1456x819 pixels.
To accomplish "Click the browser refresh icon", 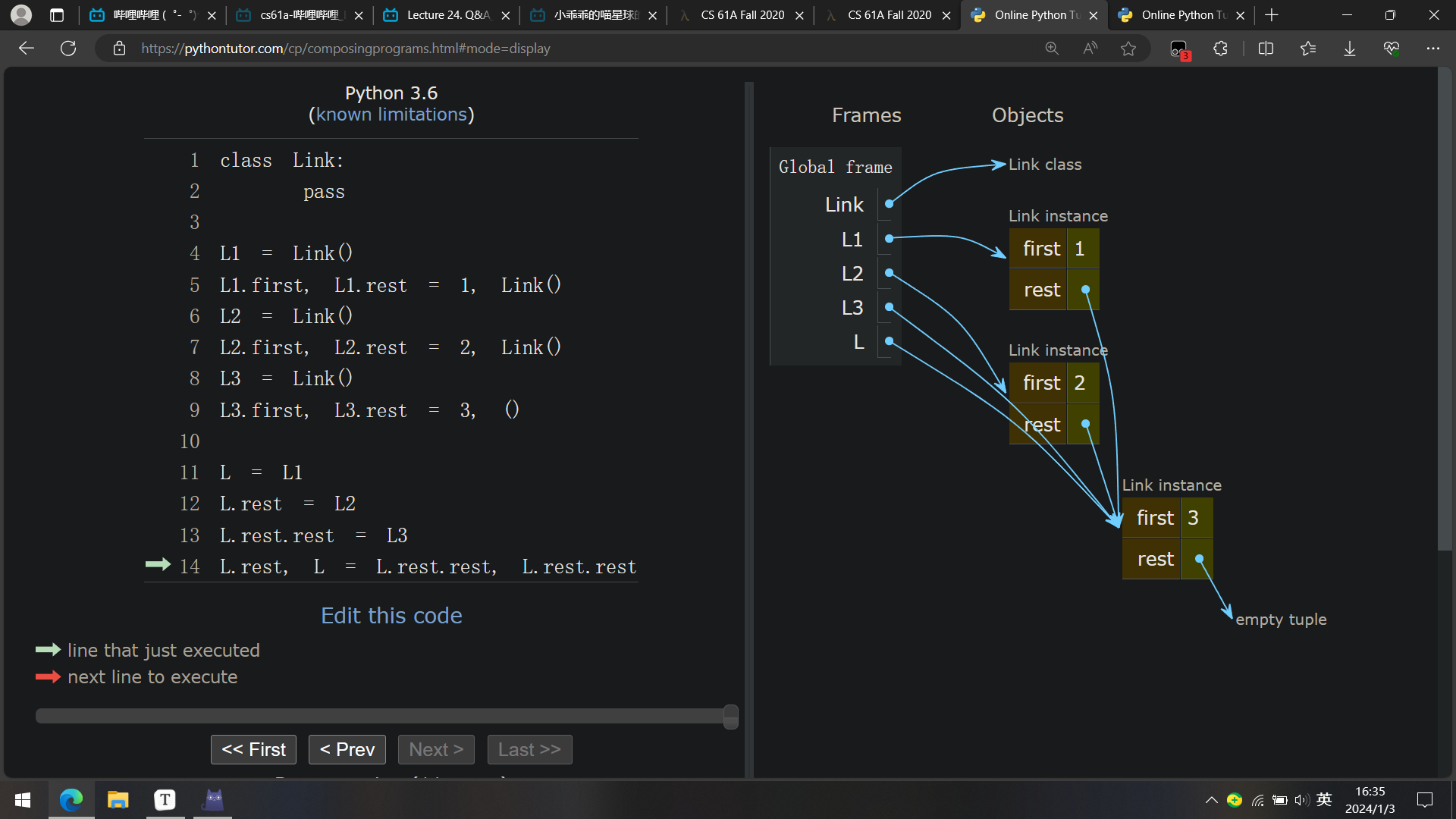I will click(68, 49).
